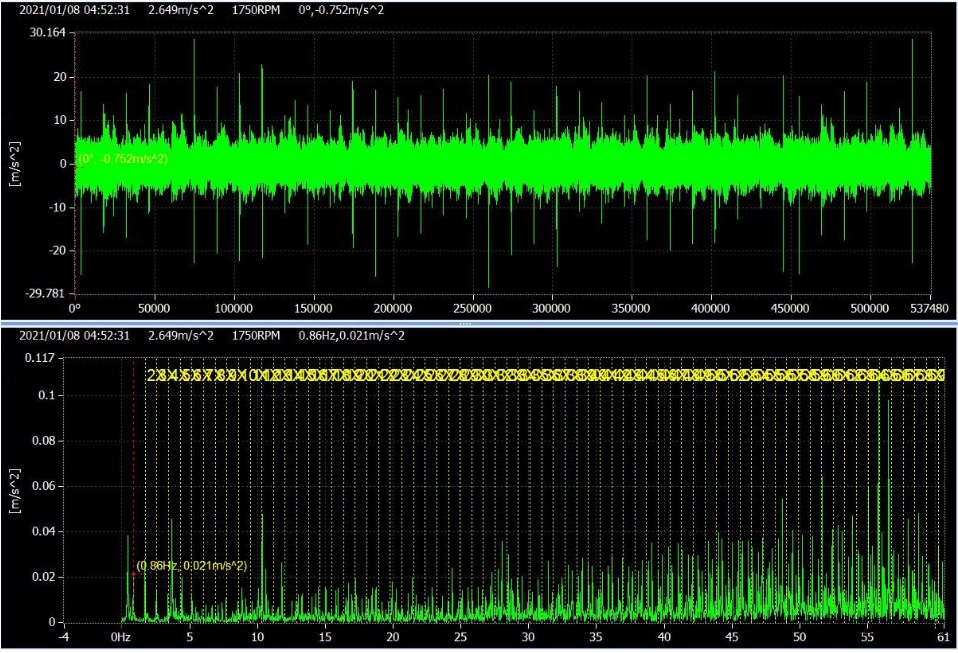Click the 0Hz tick on the spectrum x-axis
Screen dimensions: 958x653
[121, 636]
